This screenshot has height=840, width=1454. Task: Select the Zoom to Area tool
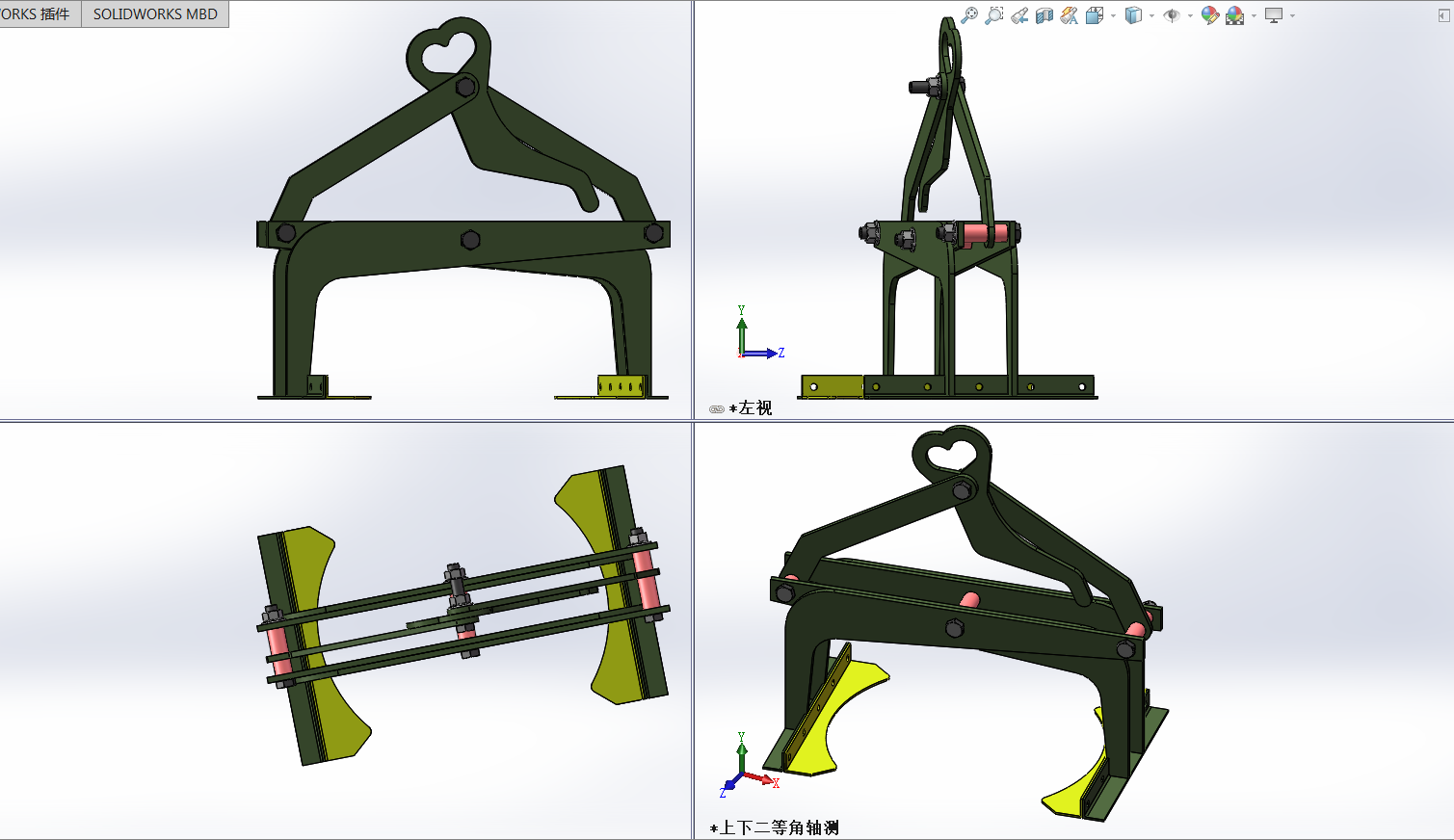point(994,15)
